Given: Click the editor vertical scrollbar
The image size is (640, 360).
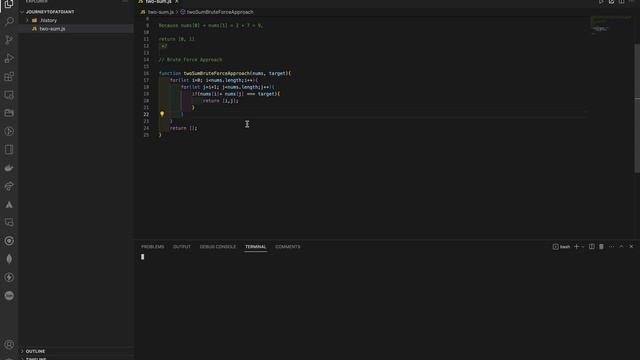Looking at the screenshot, I should [x=637, y=108].
